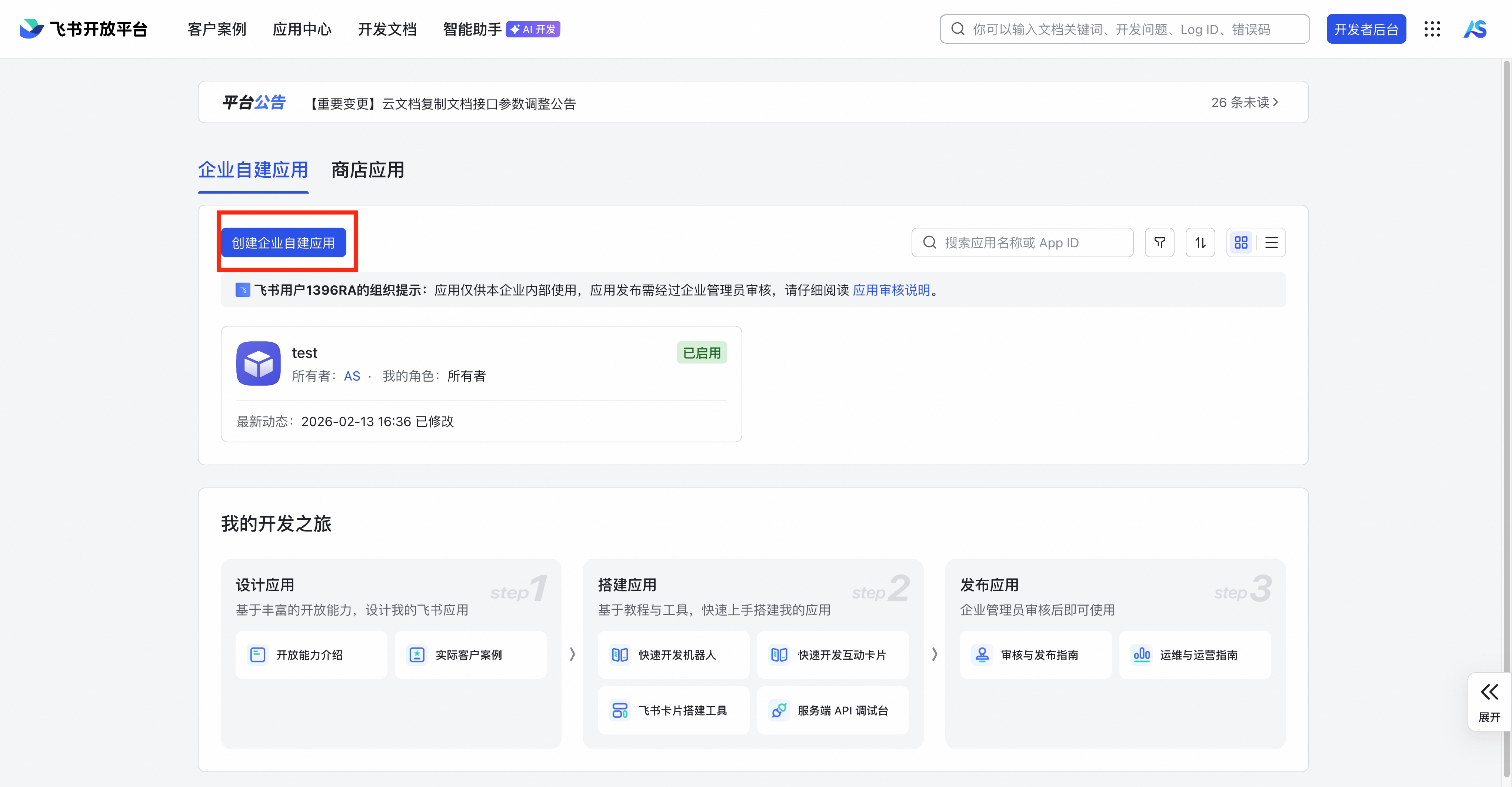Switch to grid view layout icon
1512x787 pixels.
(x=1241, y=242)
